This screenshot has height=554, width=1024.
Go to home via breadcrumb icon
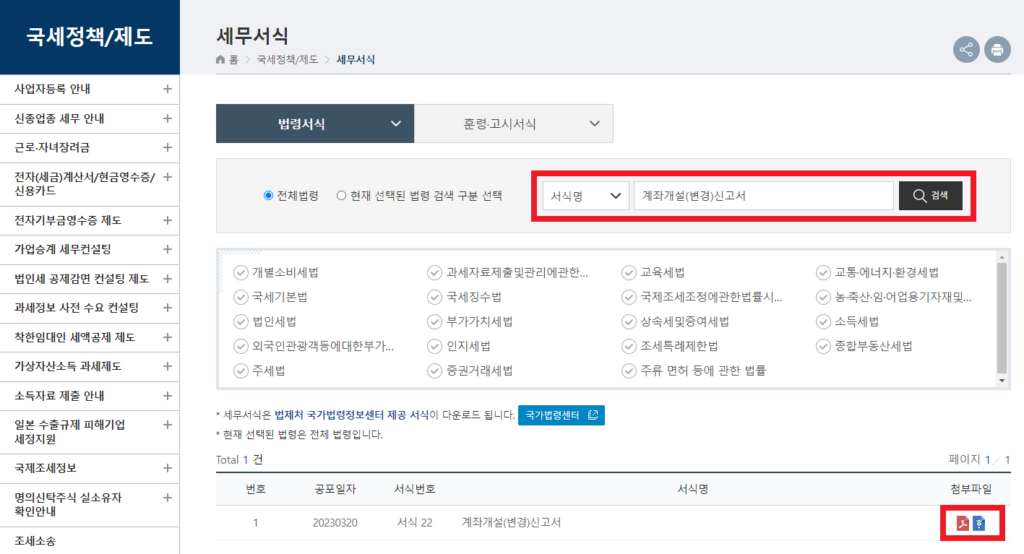pos(221,60)
